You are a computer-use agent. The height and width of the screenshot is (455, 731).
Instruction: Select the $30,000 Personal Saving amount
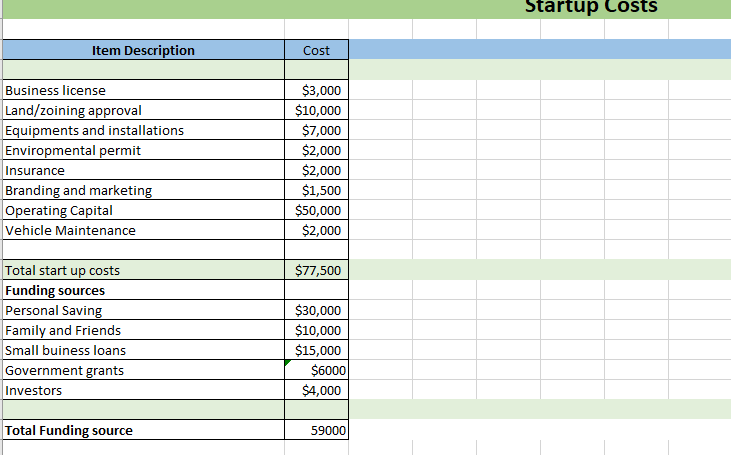[318, 310]
